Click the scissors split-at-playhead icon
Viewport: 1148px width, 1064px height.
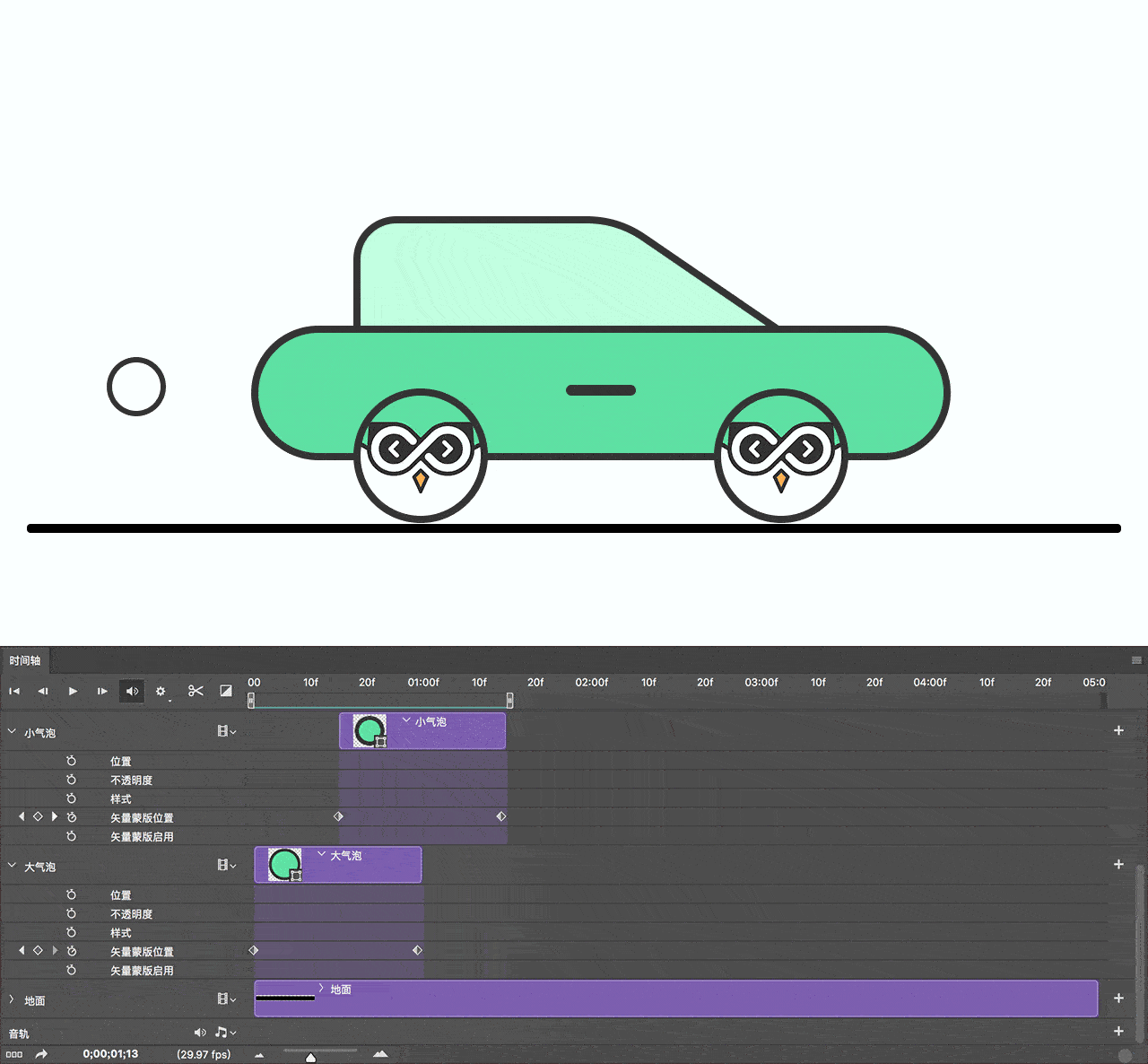click(196, 691)
